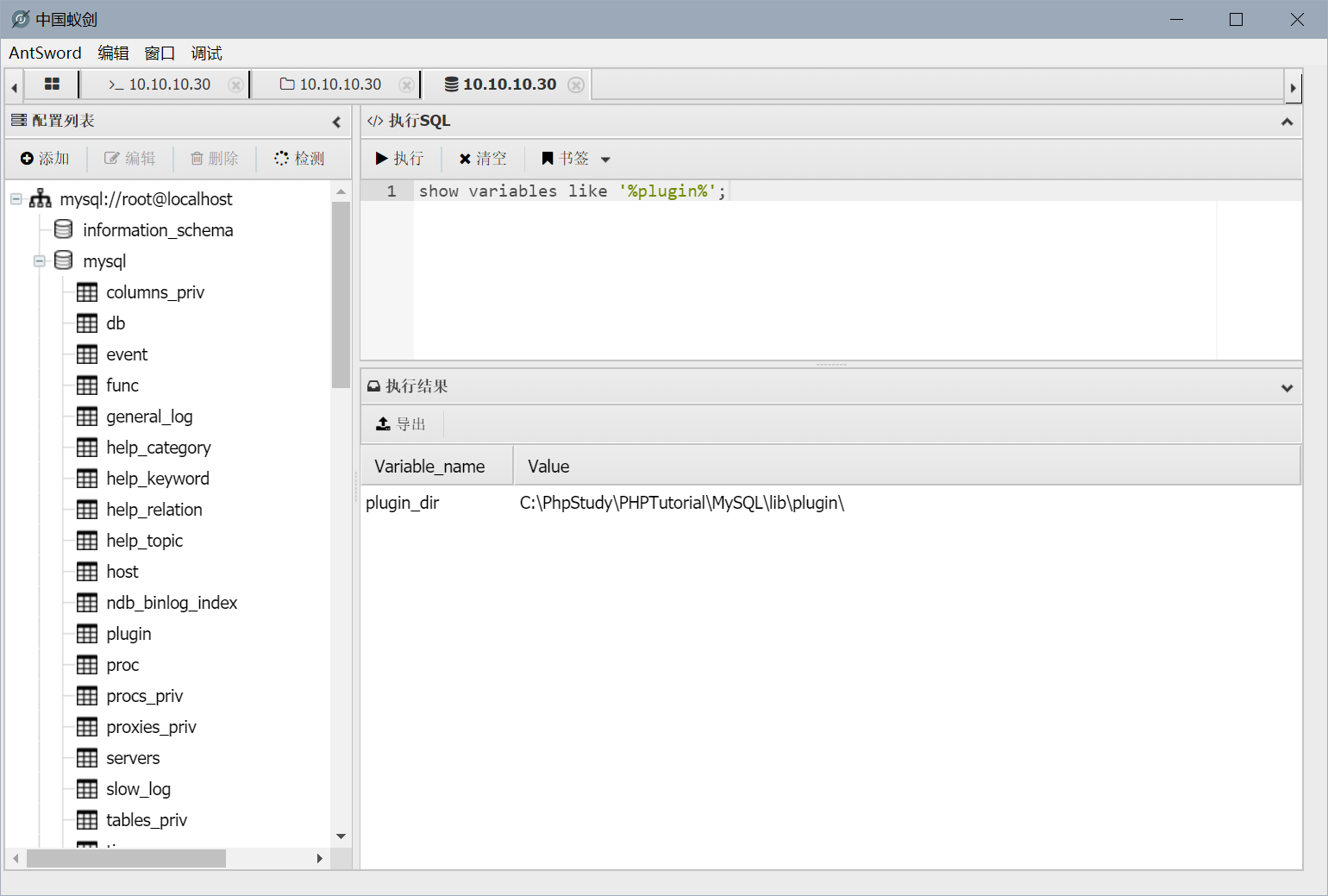The width and height of the screenshot is (1328, 896).
Task: Open the 调试 menu
Action: click(206, 53)
